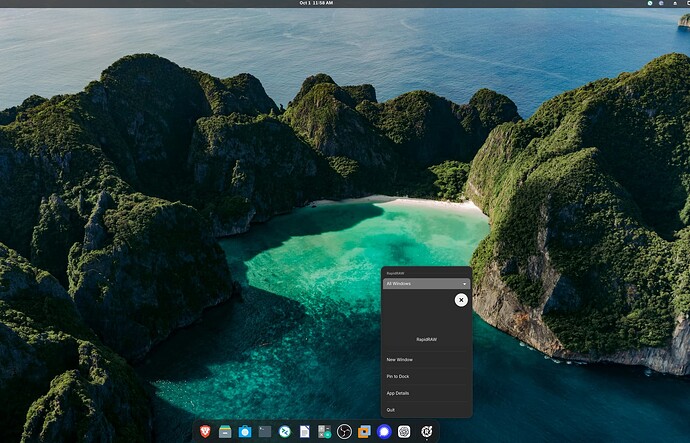The height and width of the screenshot is (443, 690).
Task: Choose Quit in the RapidRAW menu
Action: tap(426, 410)
